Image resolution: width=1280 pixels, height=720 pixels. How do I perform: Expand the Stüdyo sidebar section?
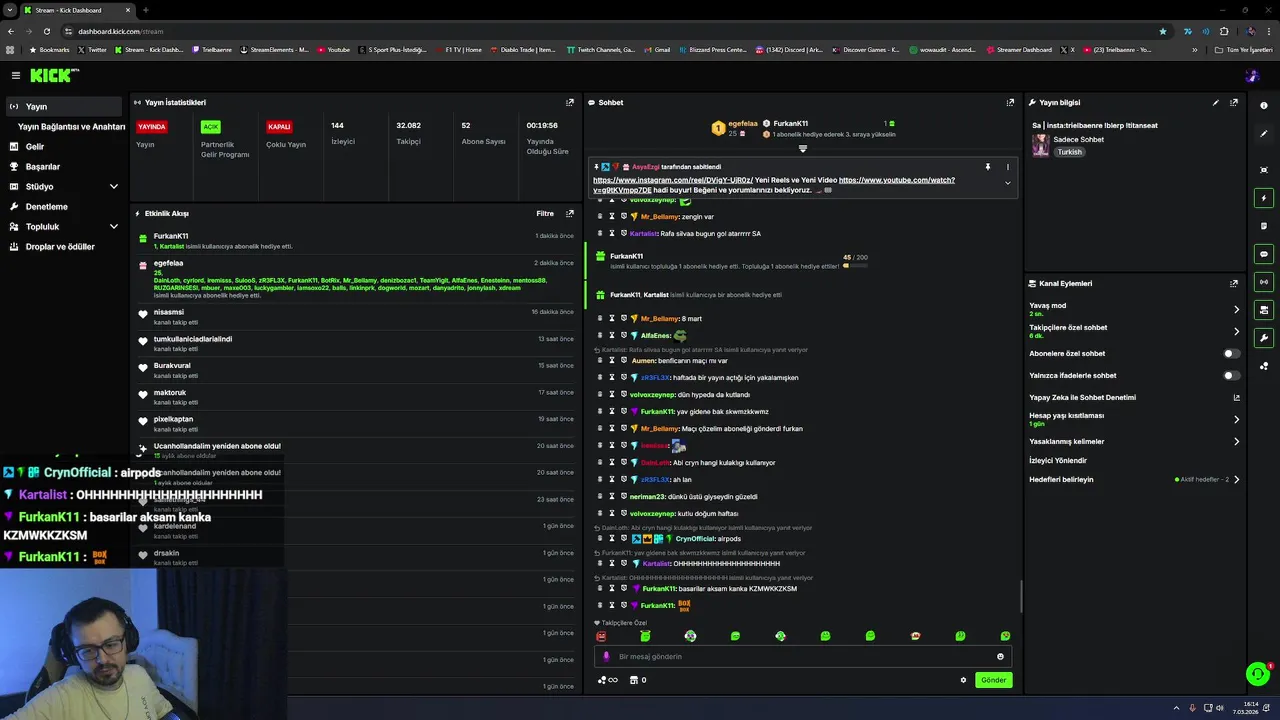click(x=113, y=186)
